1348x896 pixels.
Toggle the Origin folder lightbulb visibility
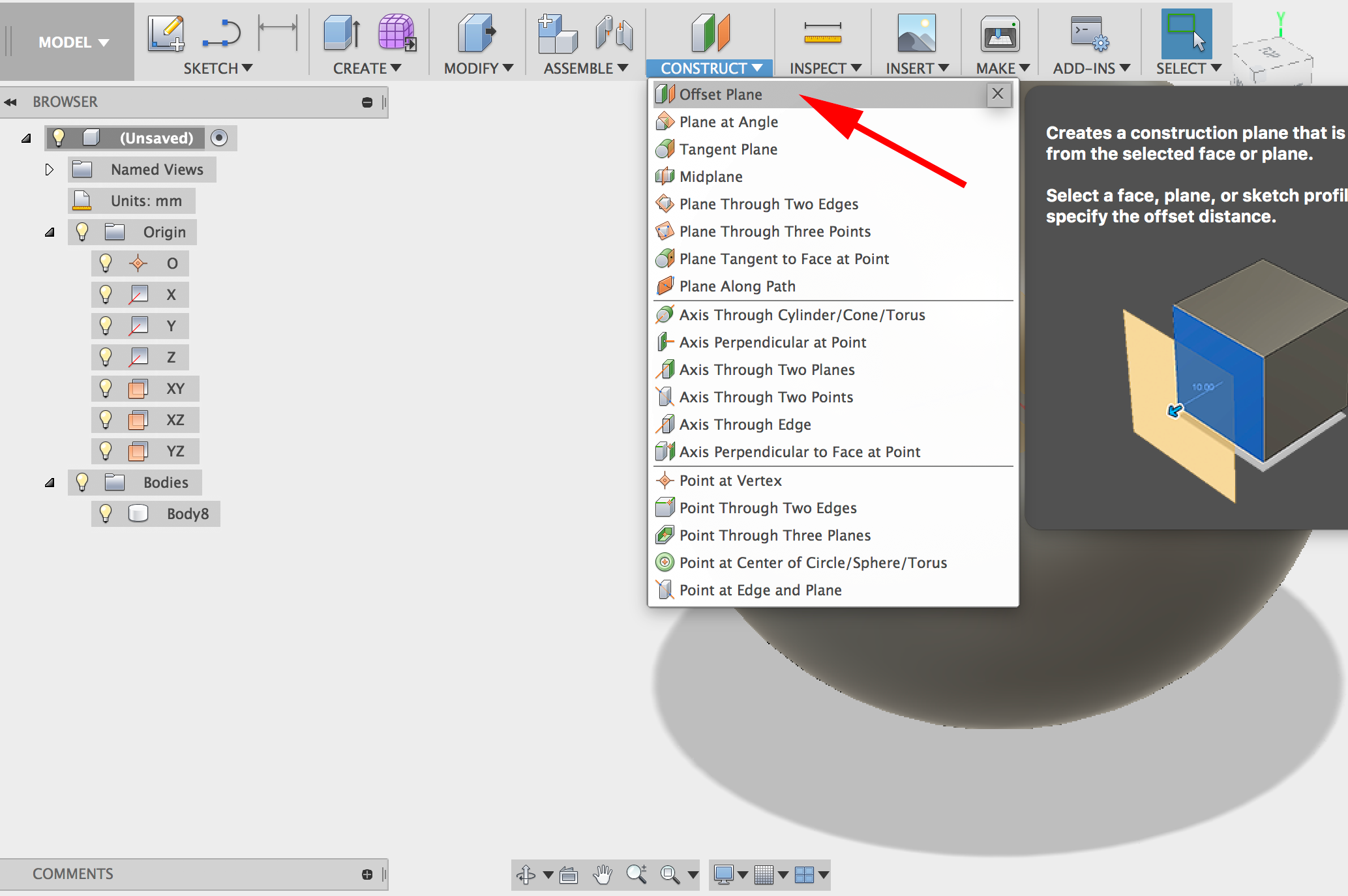click(82, 231)
